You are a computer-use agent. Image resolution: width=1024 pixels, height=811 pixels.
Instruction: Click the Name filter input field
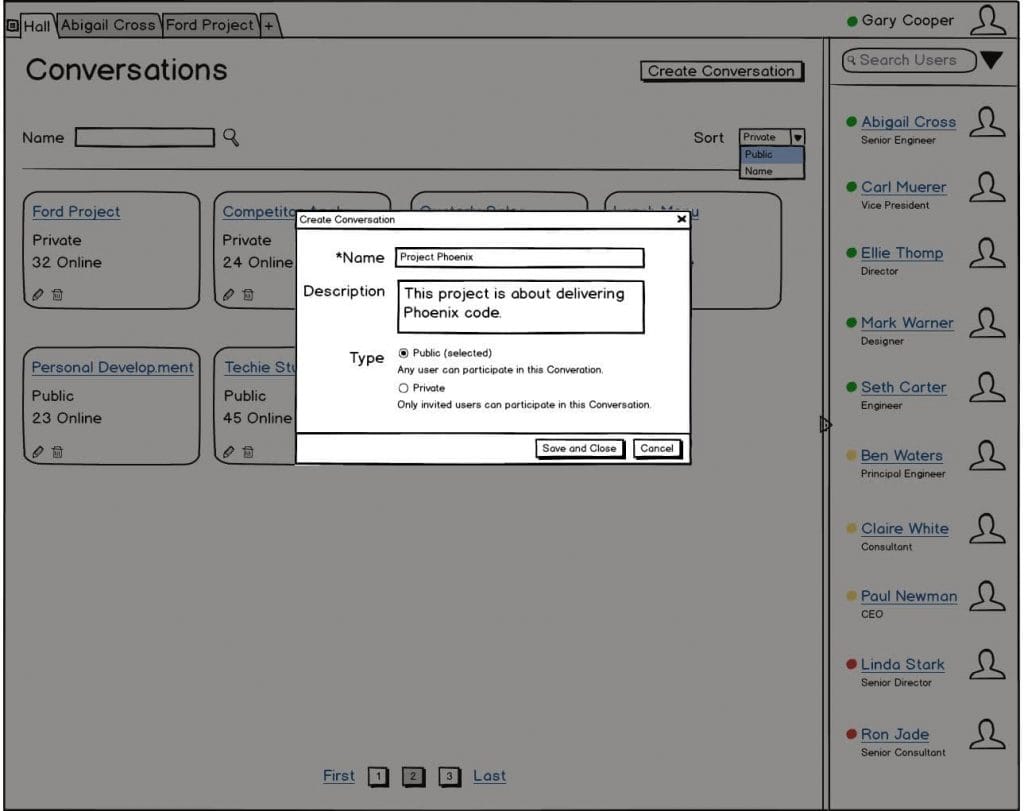(x=144, y=137)
